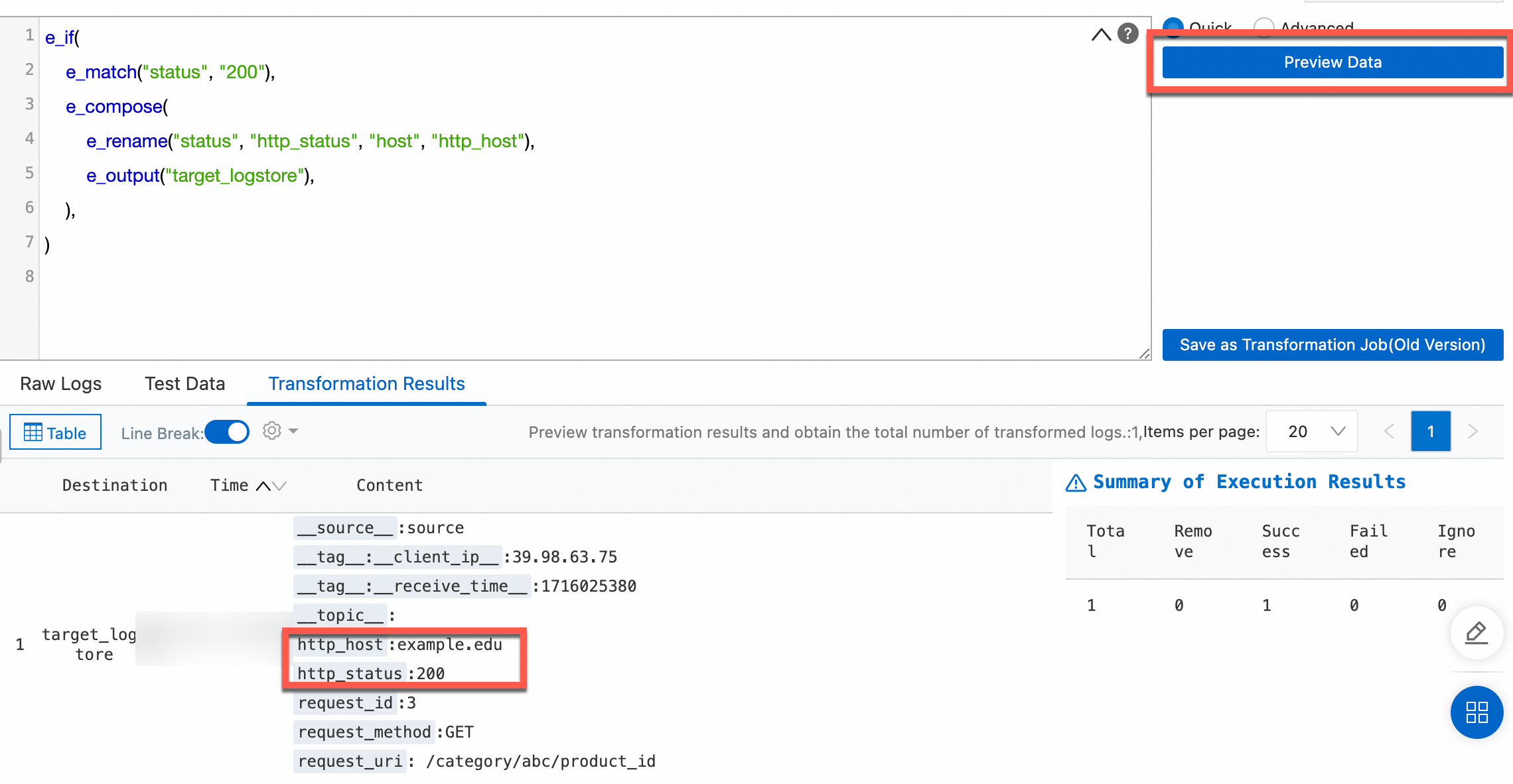The height and width of the screenshot is (784, 1513).
Task: Click the table grid icon in Table button
Action: pos(33,432)
